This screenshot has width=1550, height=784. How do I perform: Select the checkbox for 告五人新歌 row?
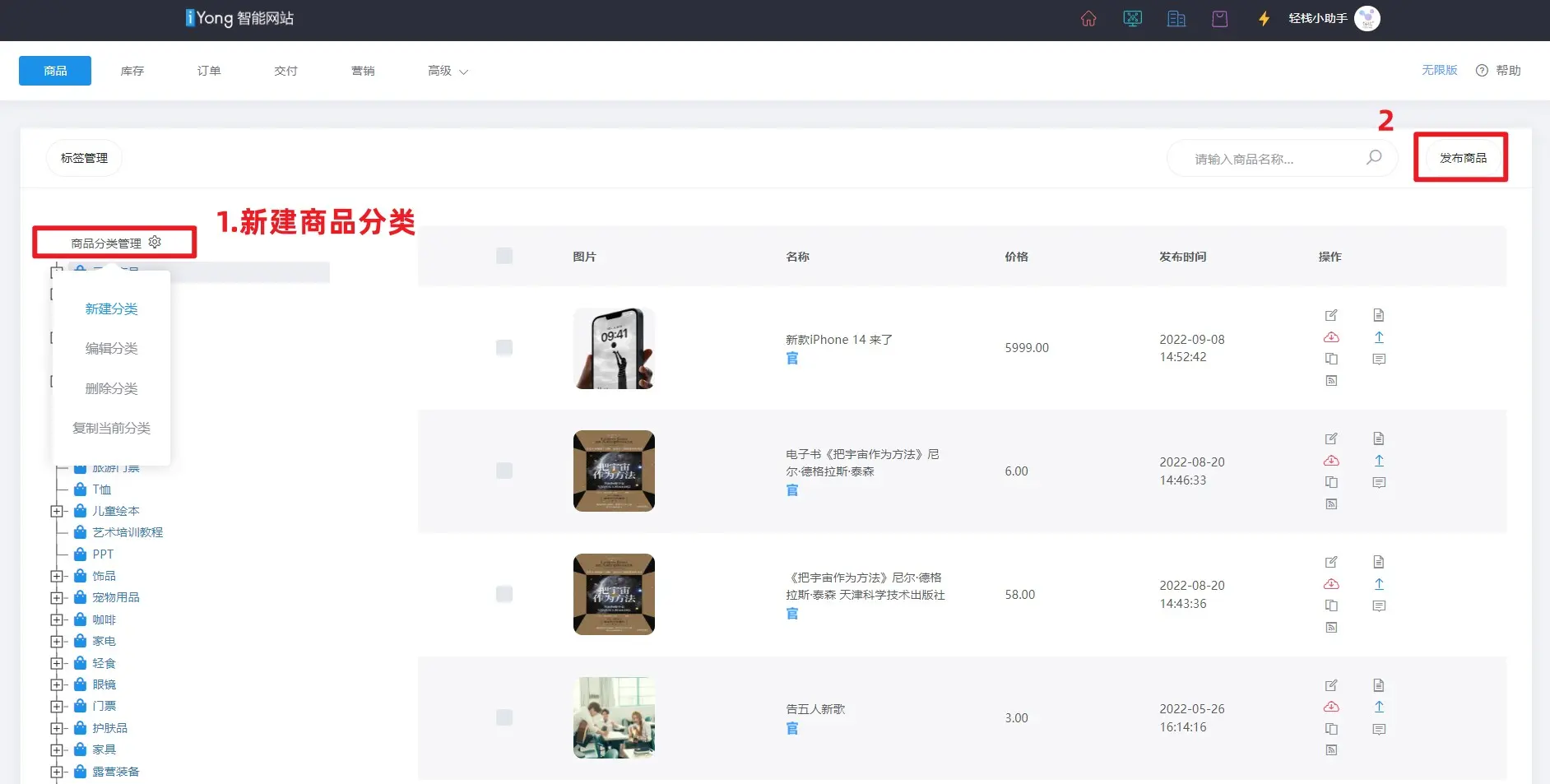(504, 717)
